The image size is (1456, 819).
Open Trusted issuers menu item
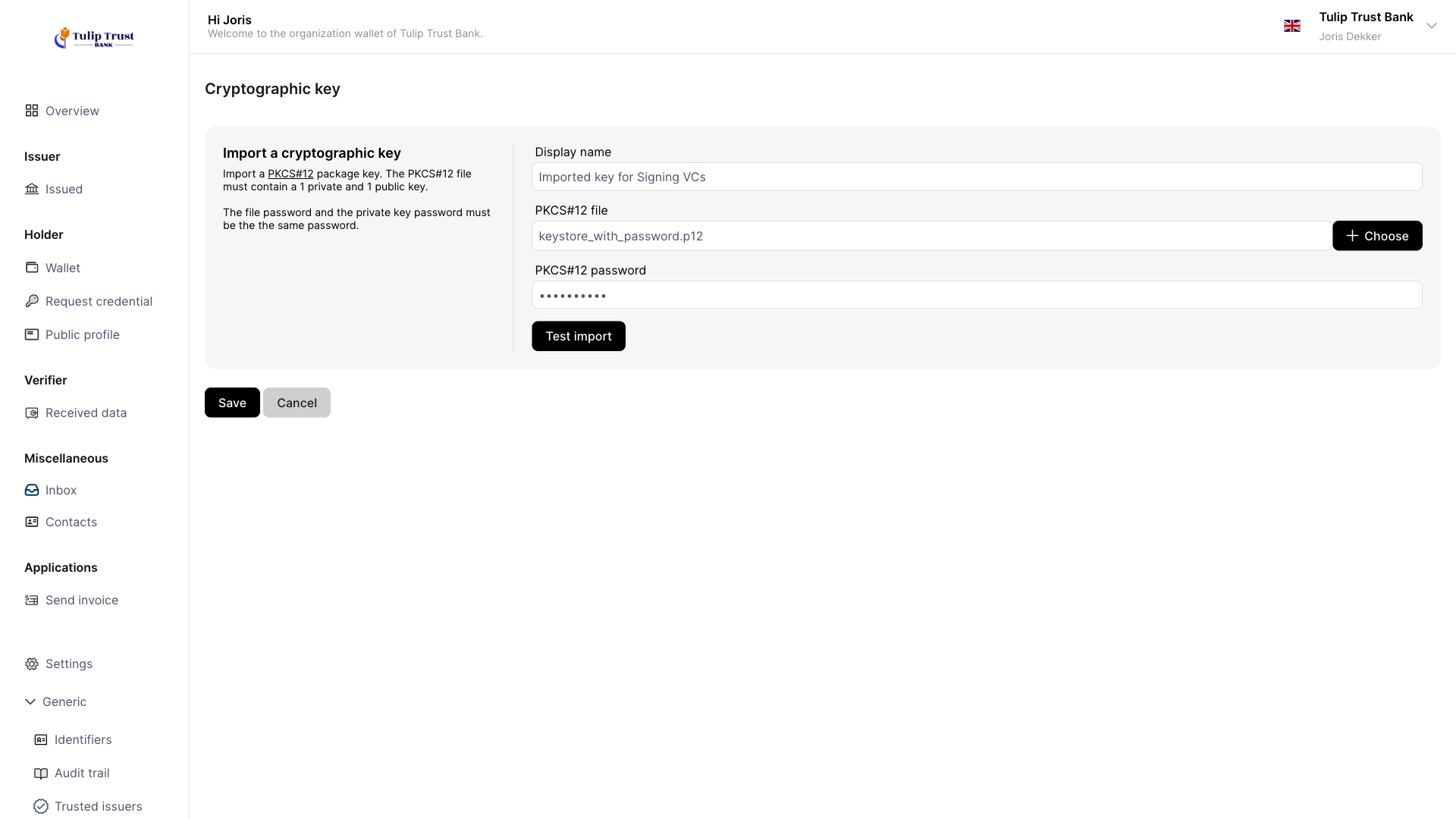pos(98,806)
